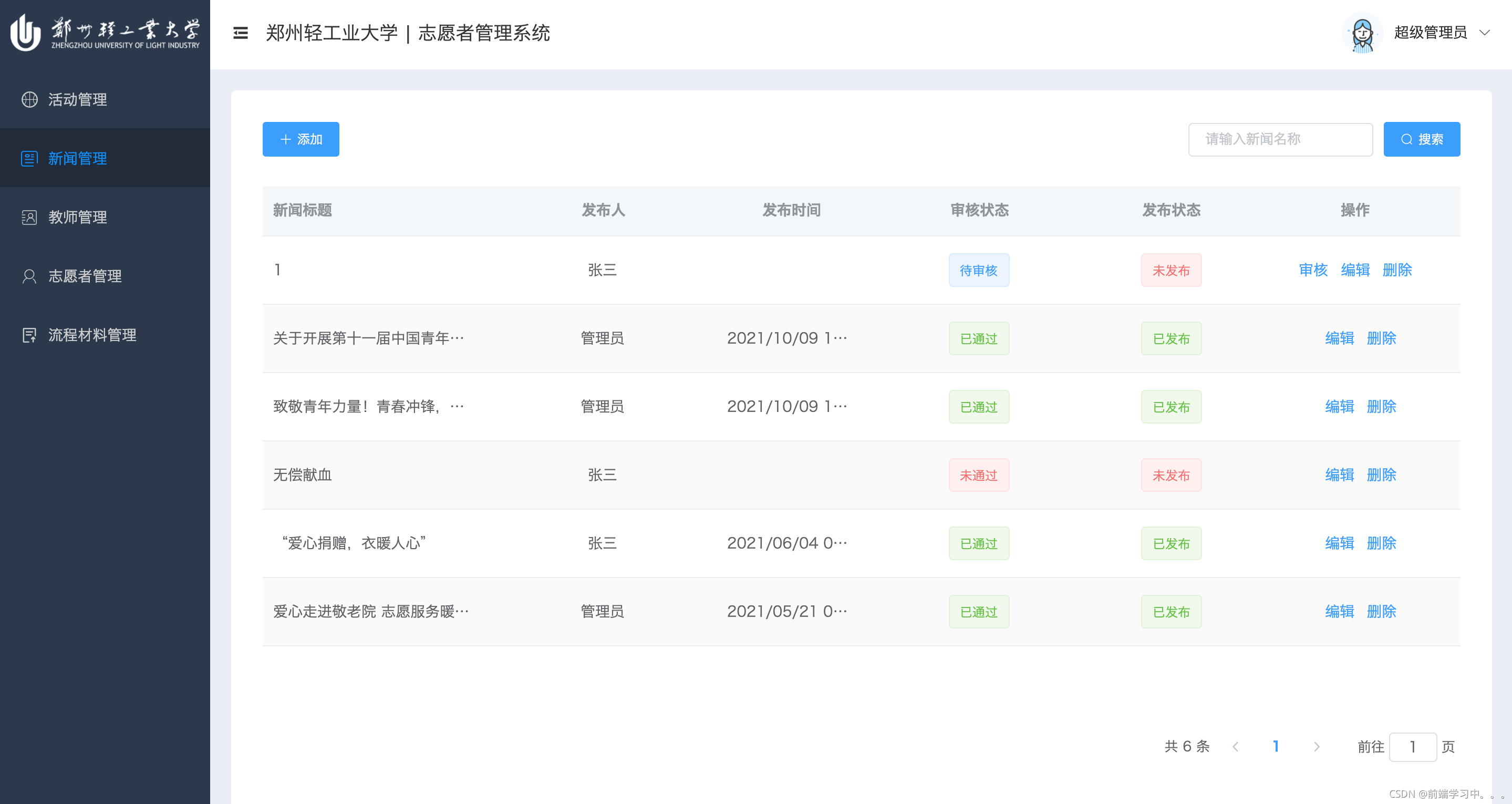Image resolution: width=1512 pixels, height=804 pixels.
Task: Click the person icon beside 志愿者管理
Action: [x=29, y=276]
